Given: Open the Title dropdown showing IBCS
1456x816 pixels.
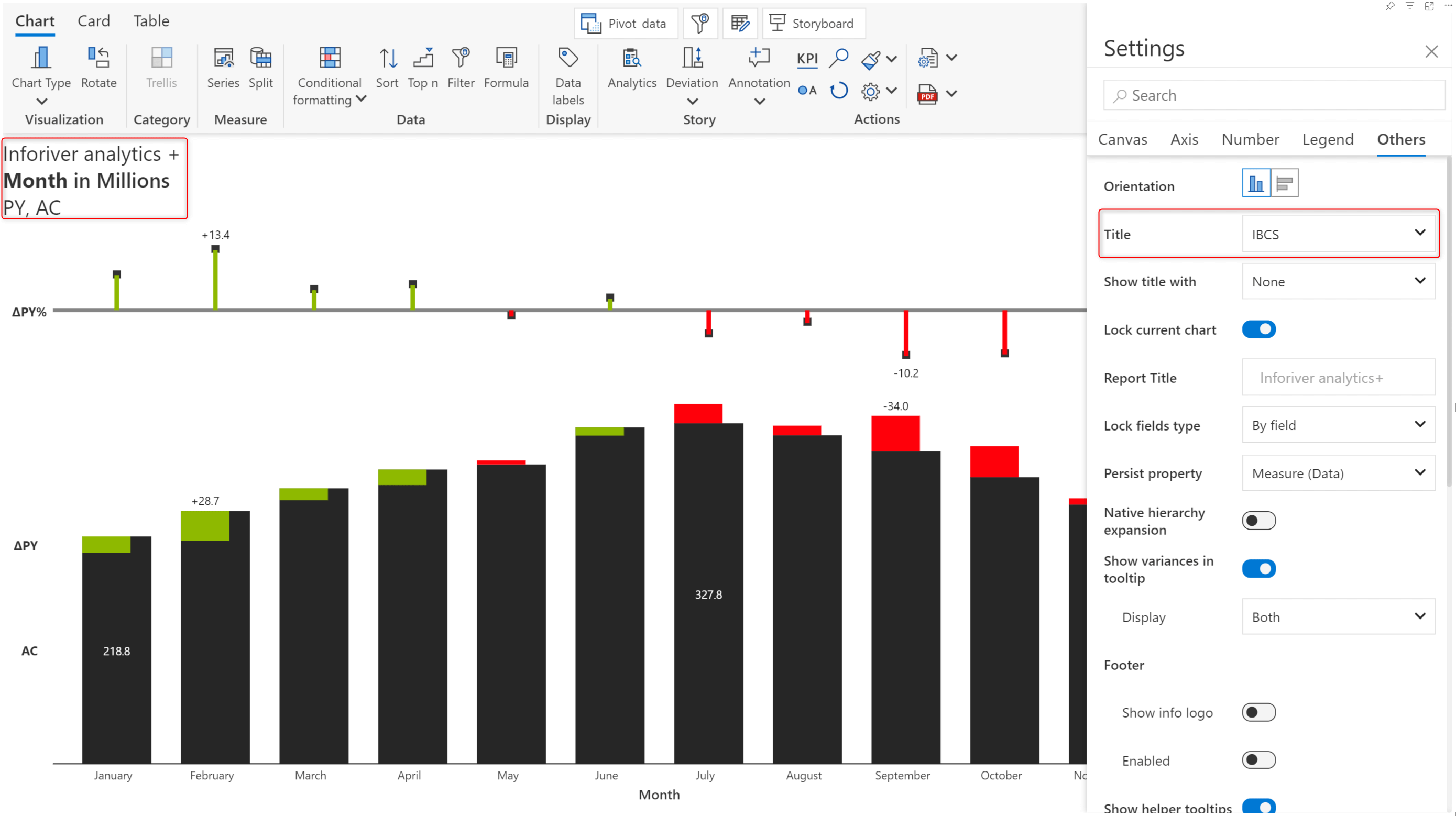Looking at the screenshot, I should tap(1339, 234).
